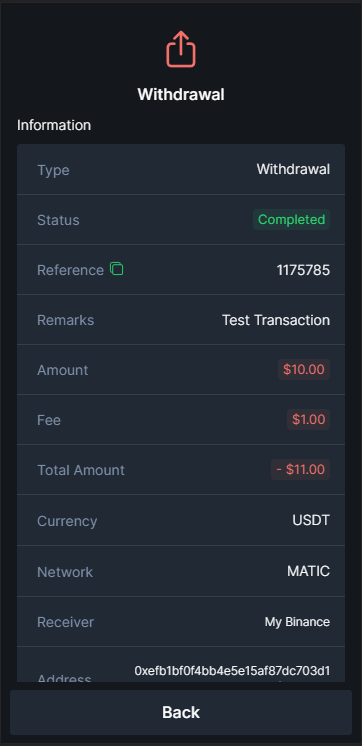Screen dimensions: 362x746
Task: Click the Network row label
Action: [x=65, y=572]
